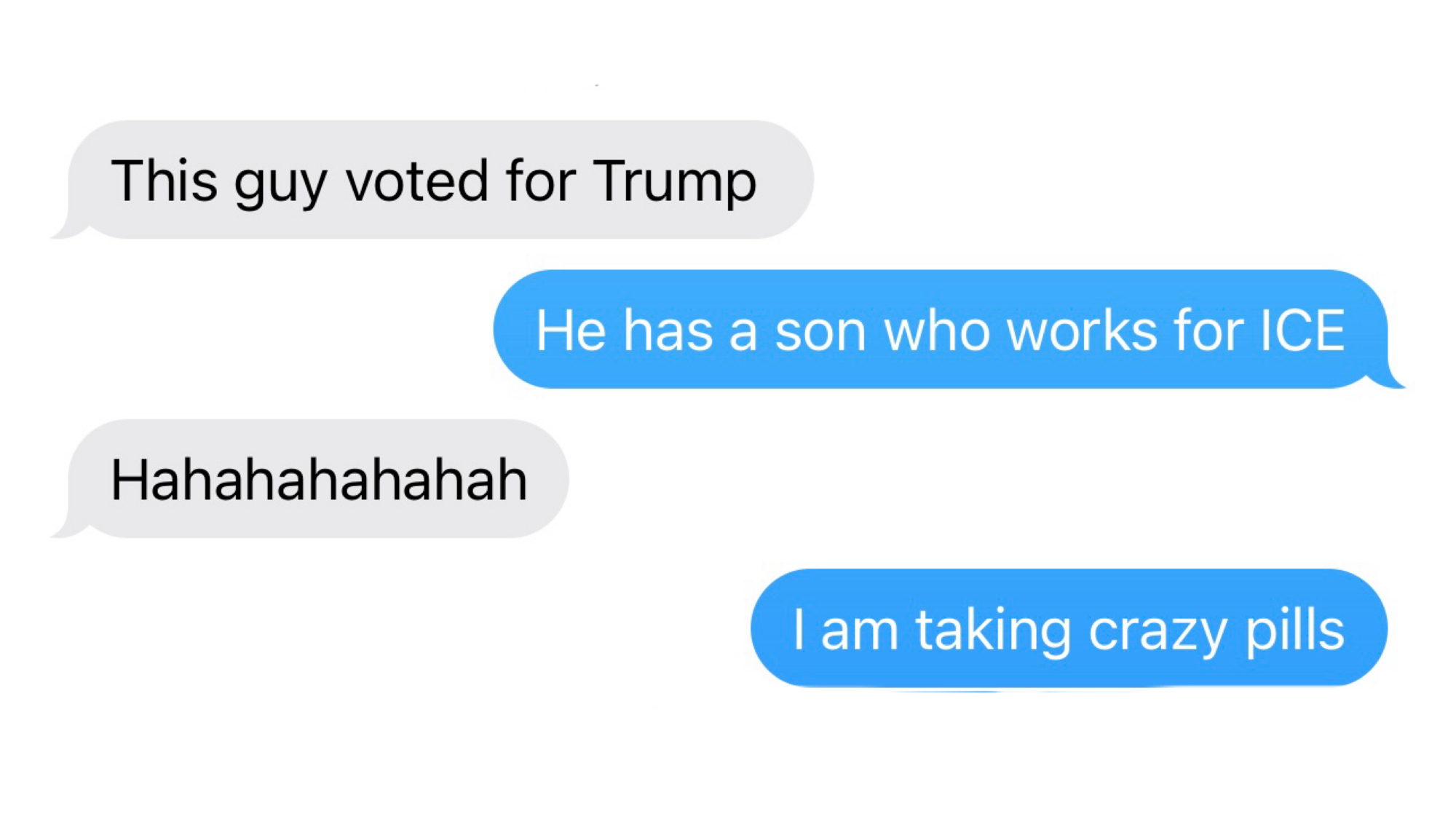Screen dimensions: 1456x835
Task: Click the word "pills" in last message
Action: point(1294,631)
